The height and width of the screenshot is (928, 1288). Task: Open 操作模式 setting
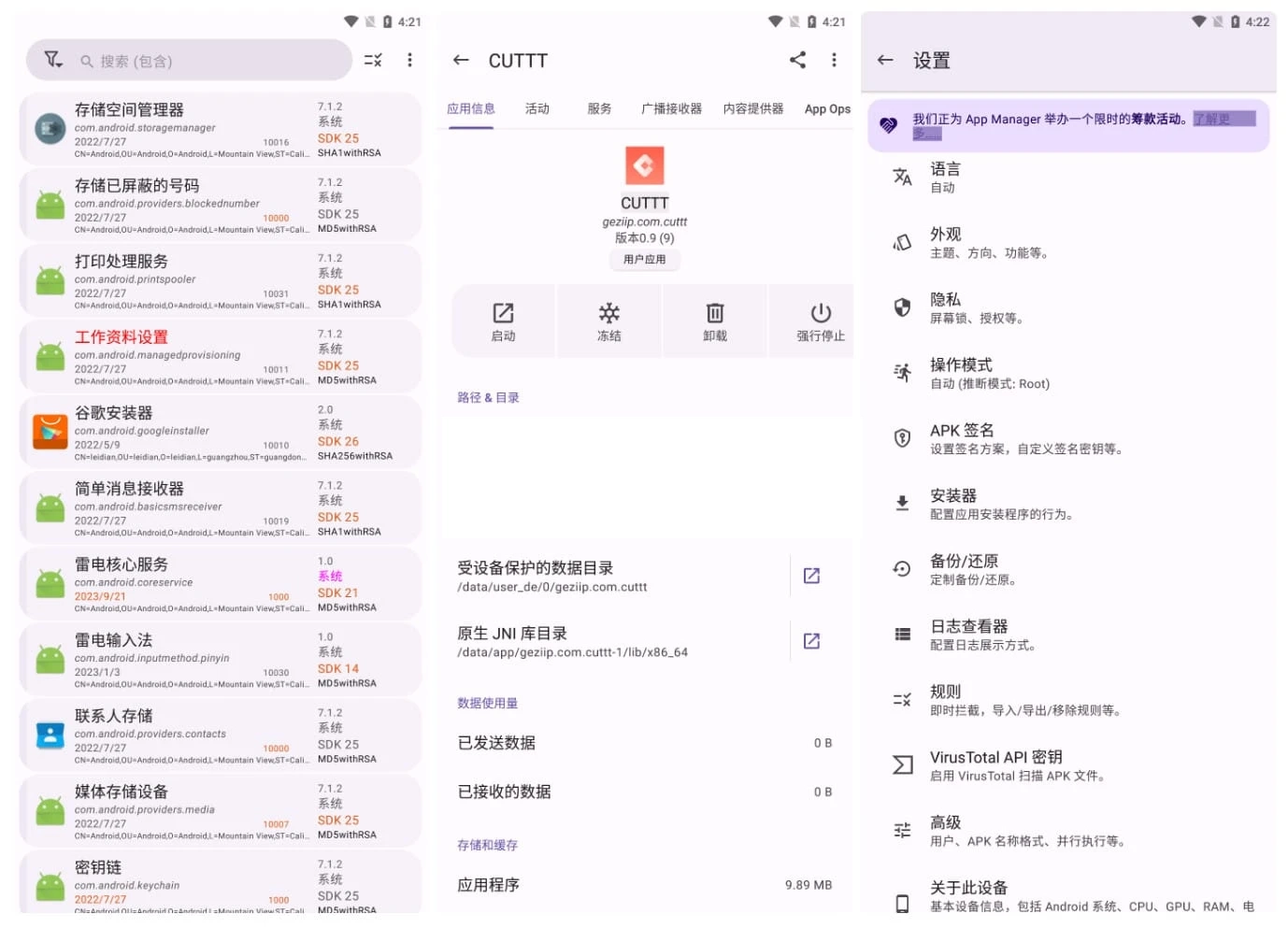1066,373
